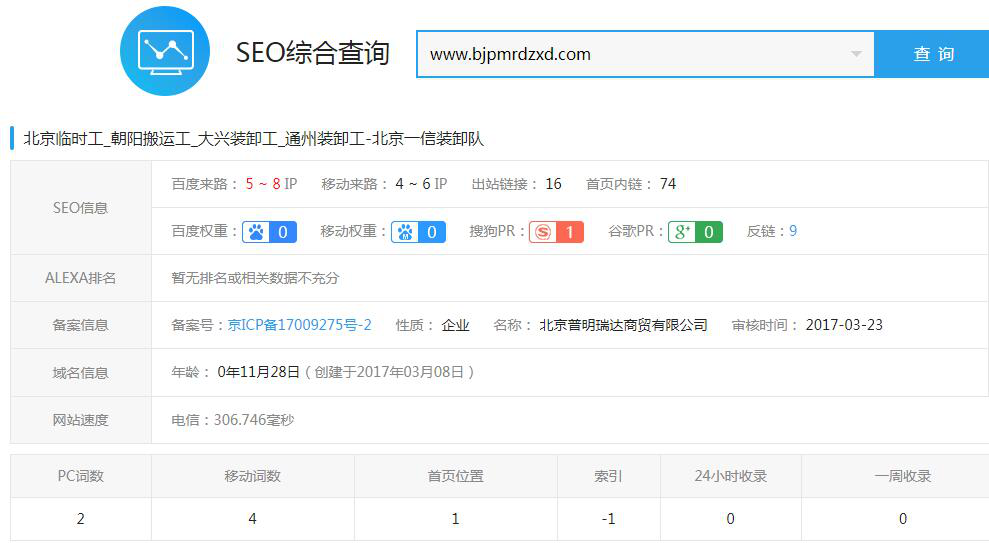
Task: Click the Baidu weight paw badge
Action: (269, 232)
